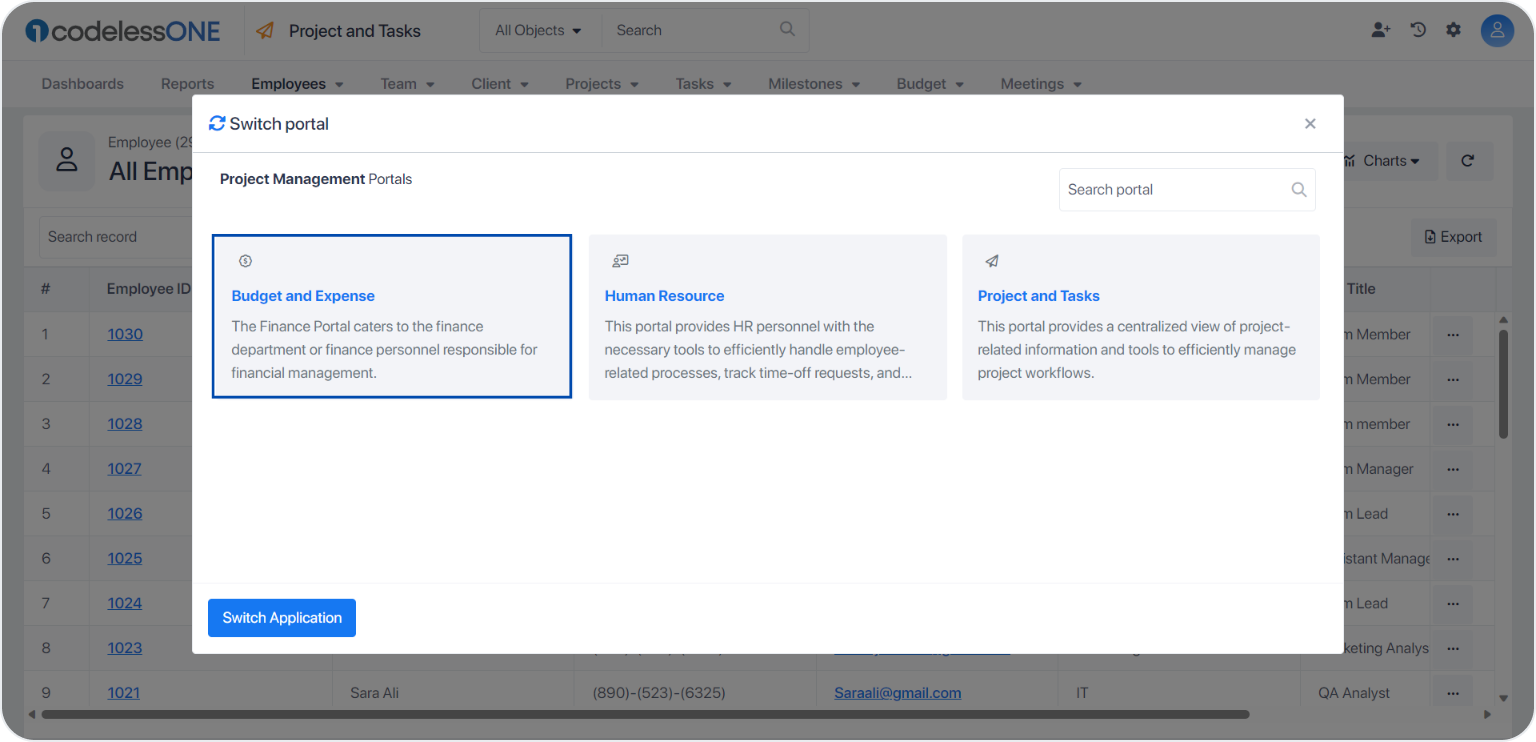Click the table's horizontal scrollbar

pos(645,714)
